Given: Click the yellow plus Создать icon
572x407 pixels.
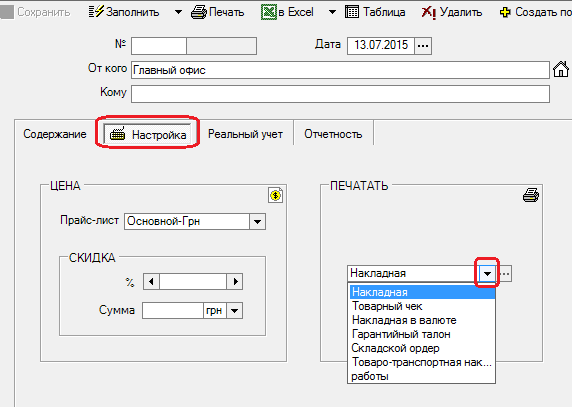Looking at the screenshot, I should click(505, 12).
